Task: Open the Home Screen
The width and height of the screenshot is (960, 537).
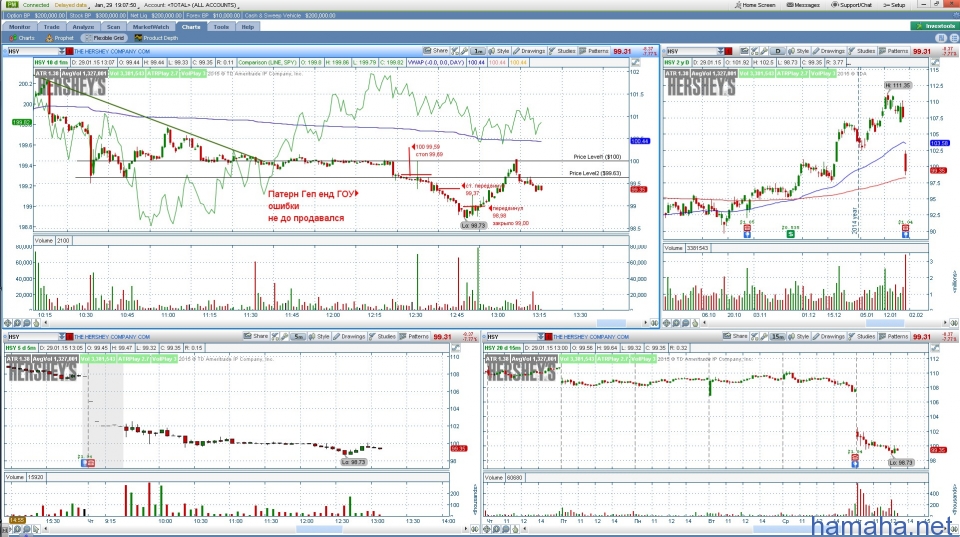Action: [755, 5]
